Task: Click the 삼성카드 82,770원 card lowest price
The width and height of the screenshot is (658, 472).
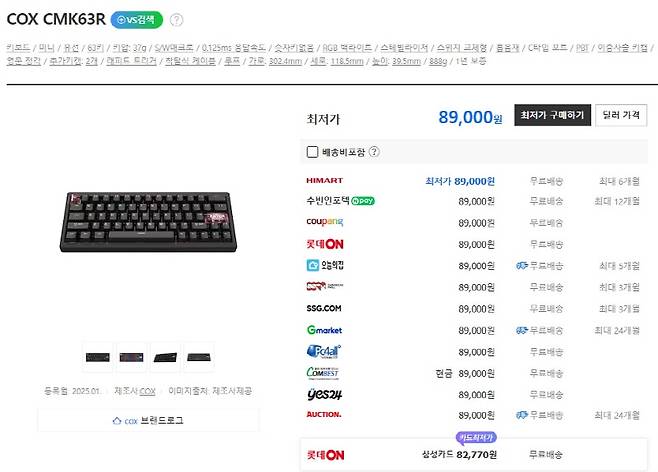Action: coord(459,454)
